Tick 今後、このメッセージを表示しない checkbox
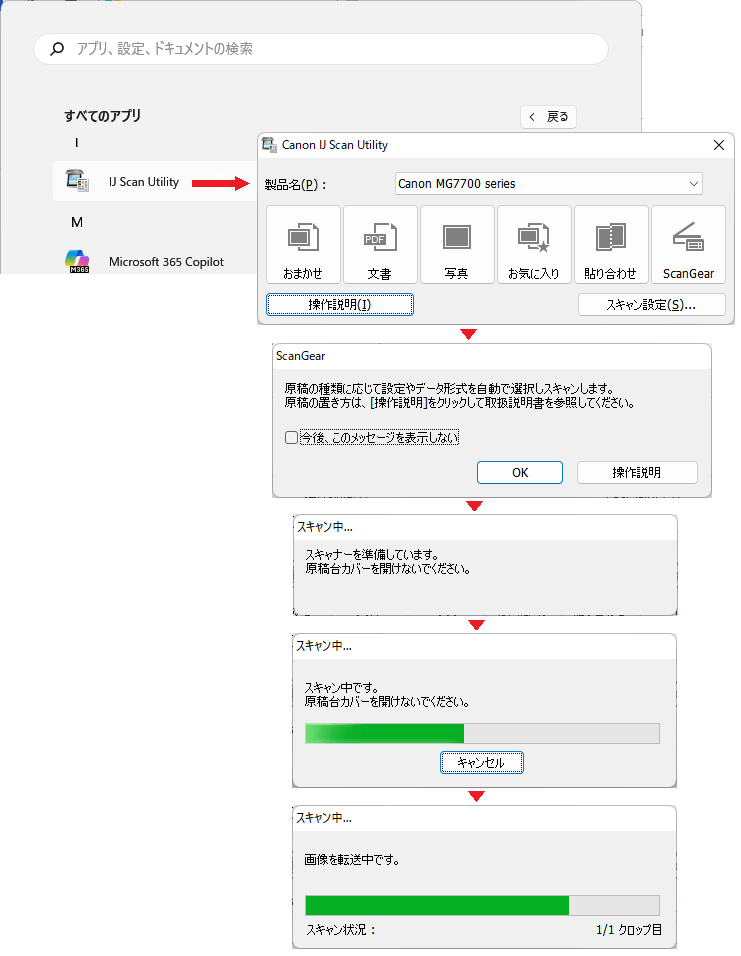The height and width of the screenshot is (956, 741). 292,437
